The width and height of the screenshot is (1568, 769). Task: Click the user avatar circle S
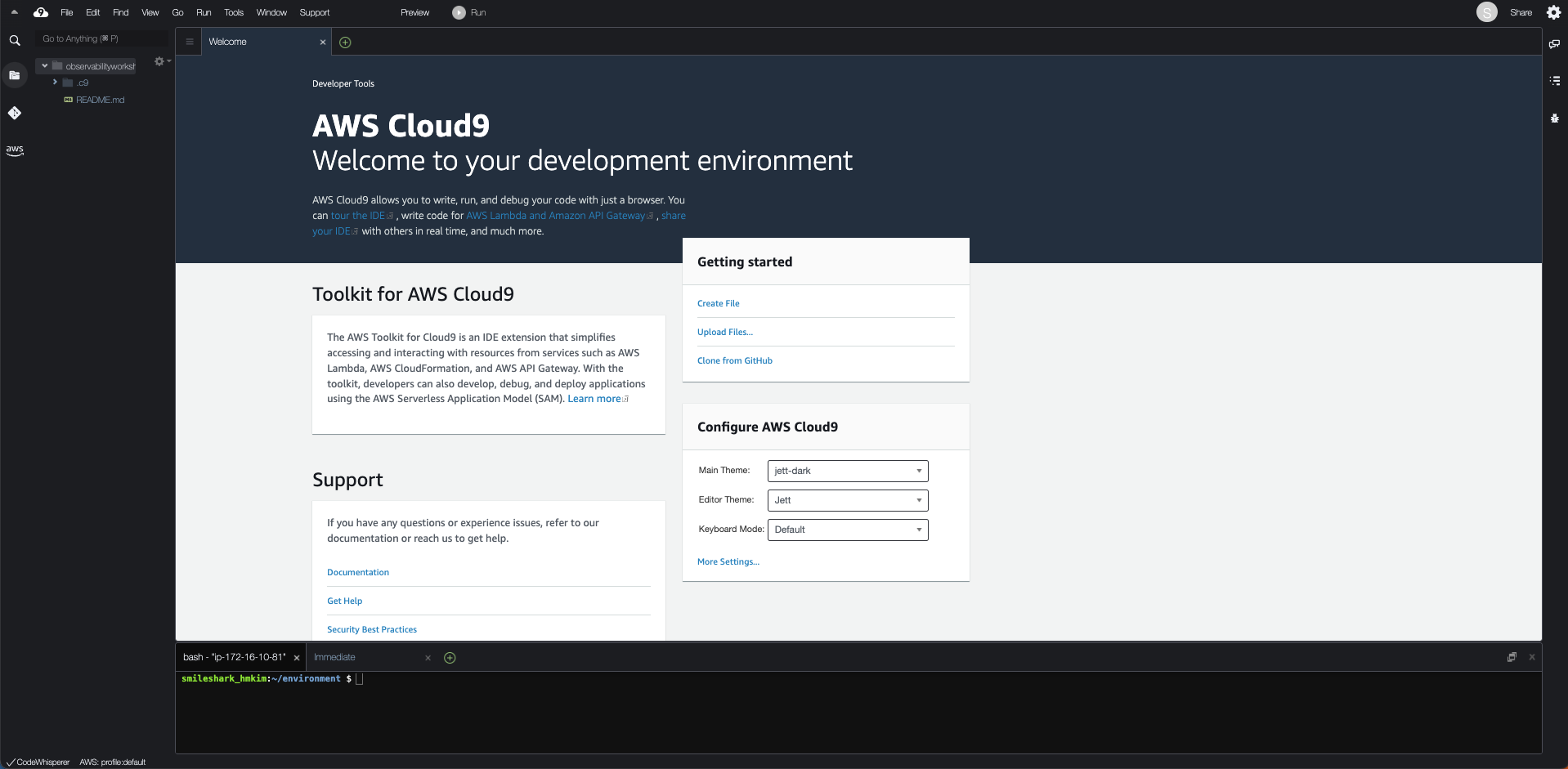point(1486,12)
